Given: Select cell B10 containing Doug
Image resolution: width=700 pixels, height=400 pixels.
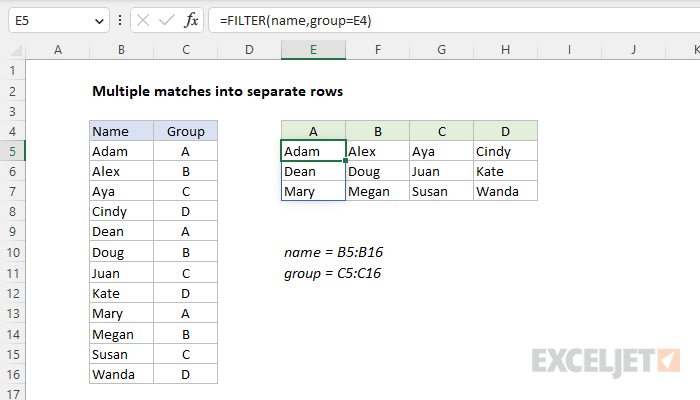Looking at the screenshot, I should pos(121,253).
